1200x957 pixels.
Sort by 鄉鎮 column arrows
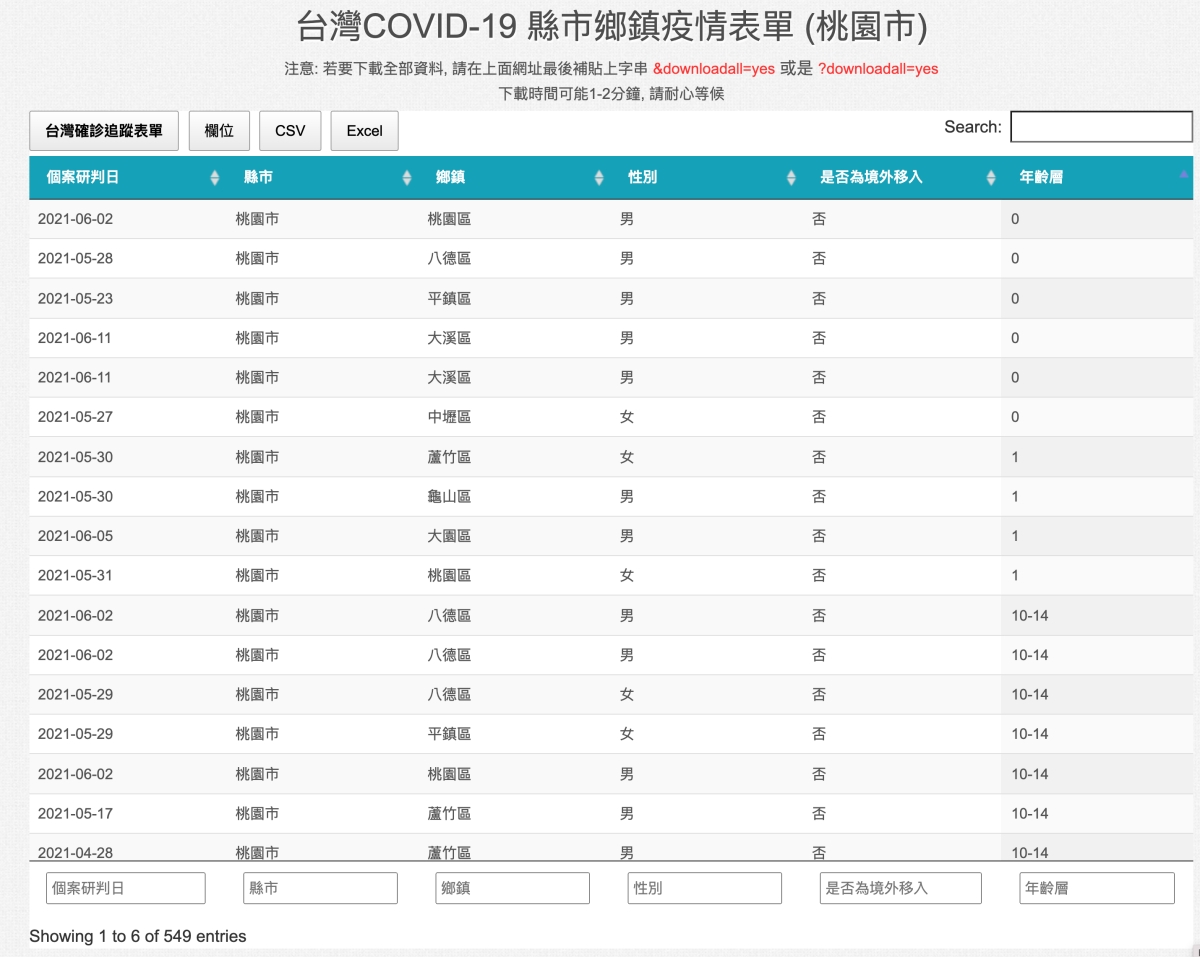(x=599, y=178)
